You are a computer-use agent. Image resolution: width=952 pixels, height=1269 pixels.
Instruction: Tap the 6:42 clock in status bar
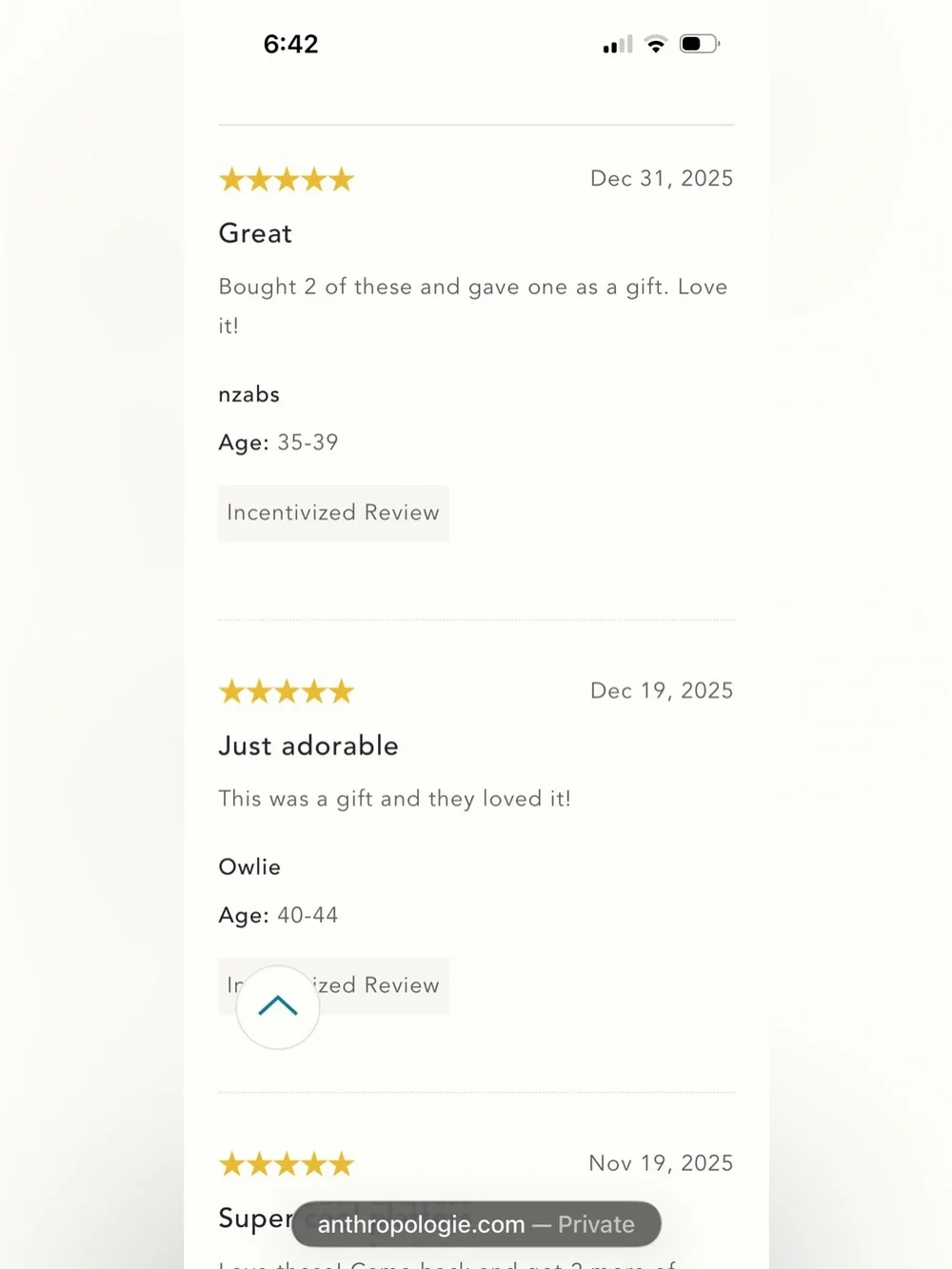pos(291,44)
